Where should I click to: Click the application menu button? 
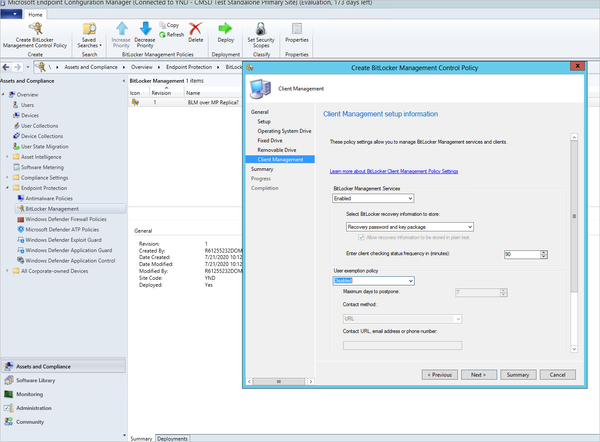[11, 14]
